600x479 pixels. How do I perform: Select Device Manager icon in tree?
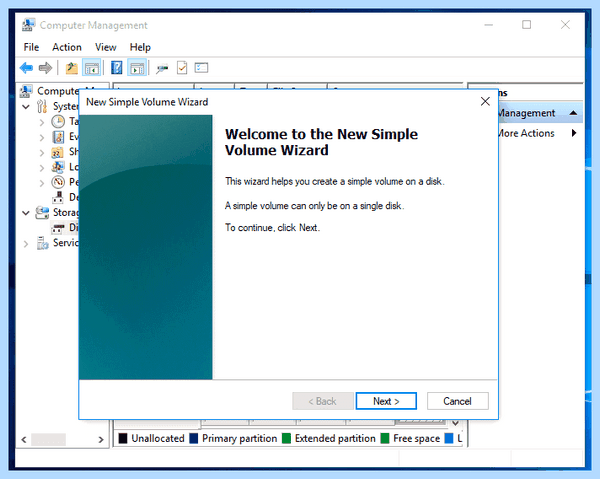coord(58,197)
